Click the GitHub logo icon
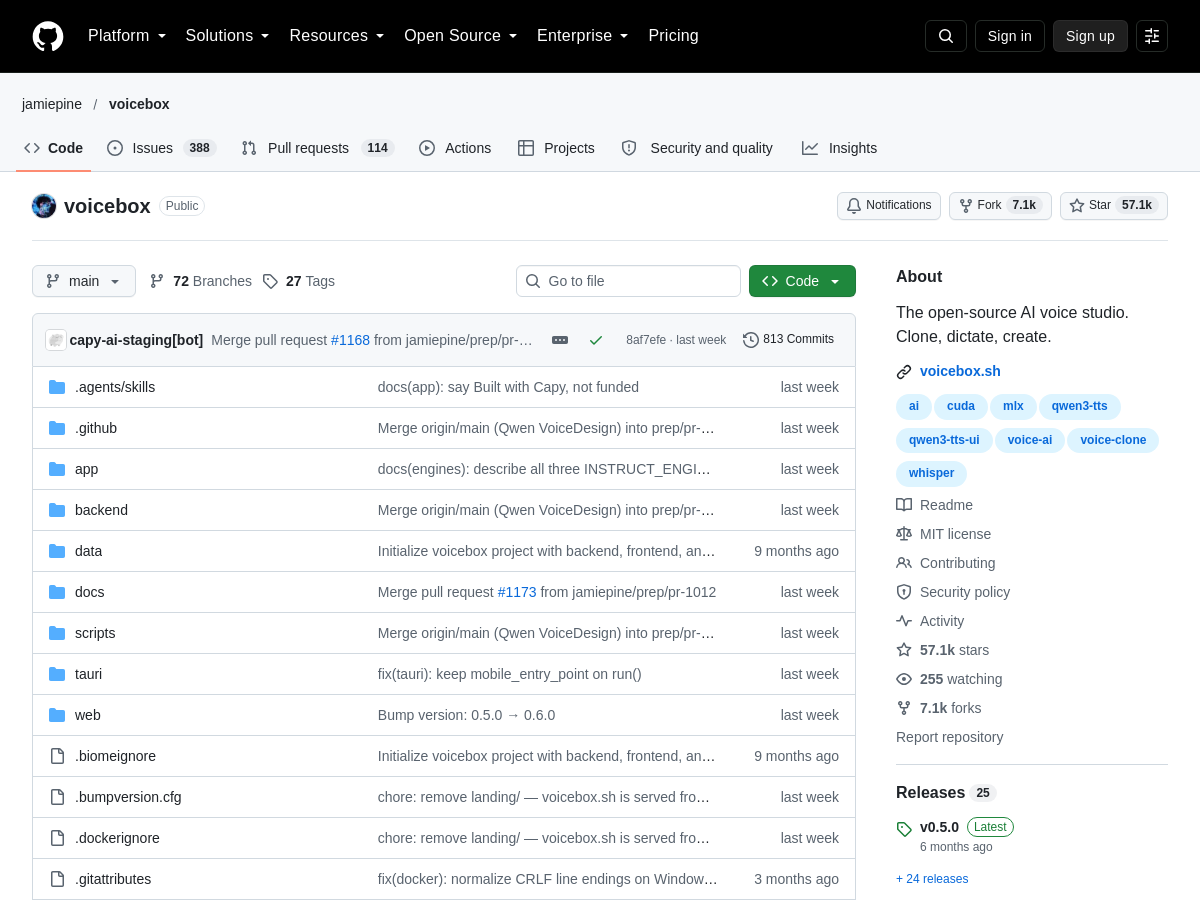The width and height of the screenshot is (1200, 900). [48, 36]
